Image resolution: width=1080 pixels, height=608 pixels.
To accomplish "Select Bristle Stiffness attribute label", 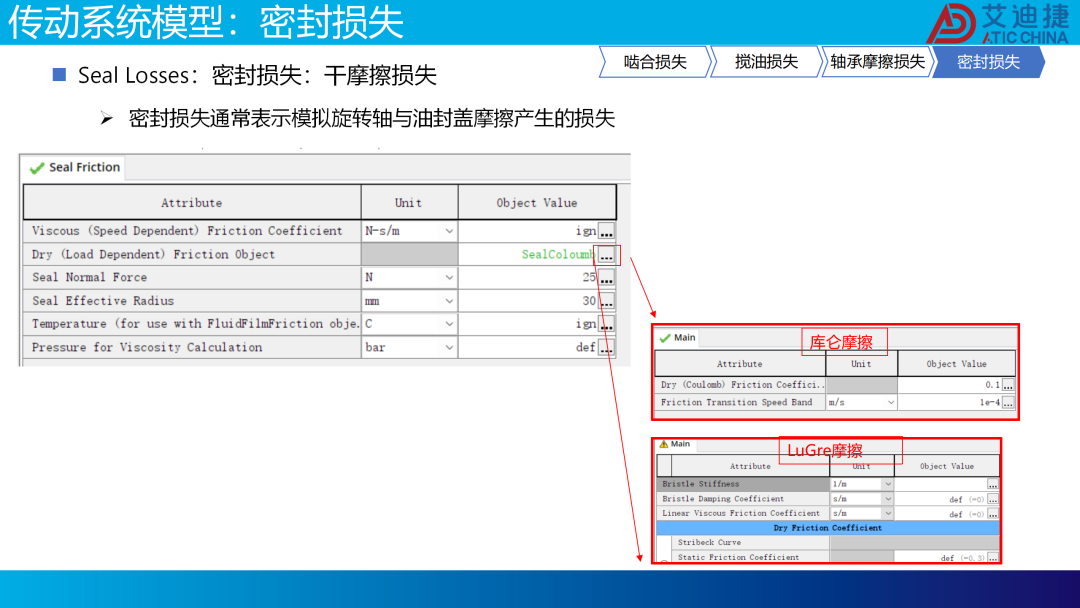I will tap(700, 485).
